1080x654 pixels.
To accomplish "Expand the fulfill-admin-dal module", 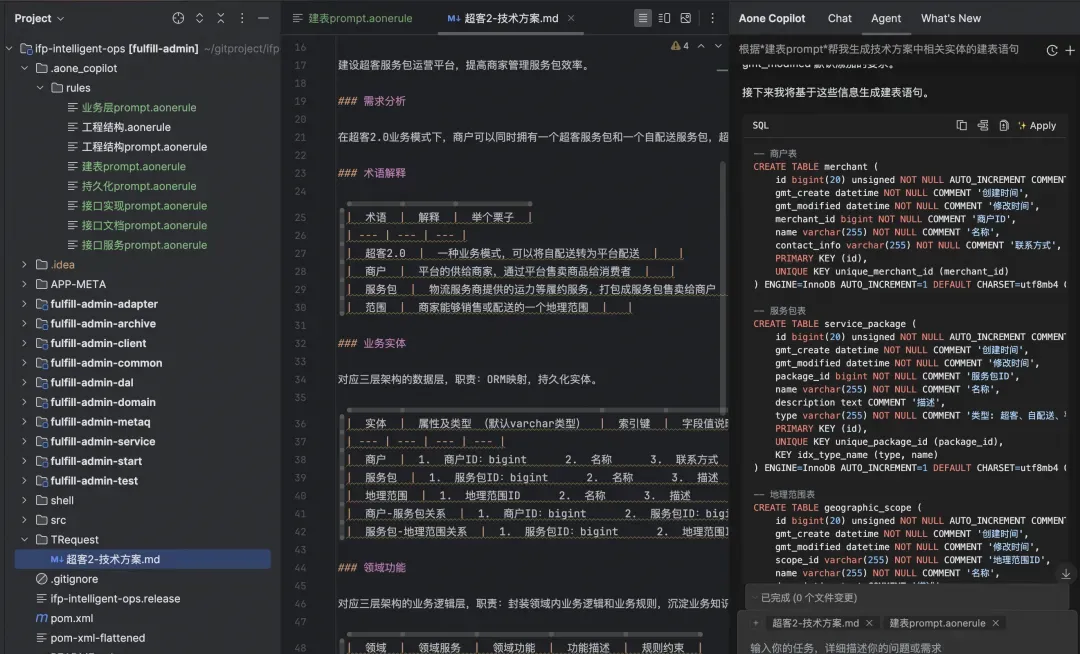I will click(25, 382).
